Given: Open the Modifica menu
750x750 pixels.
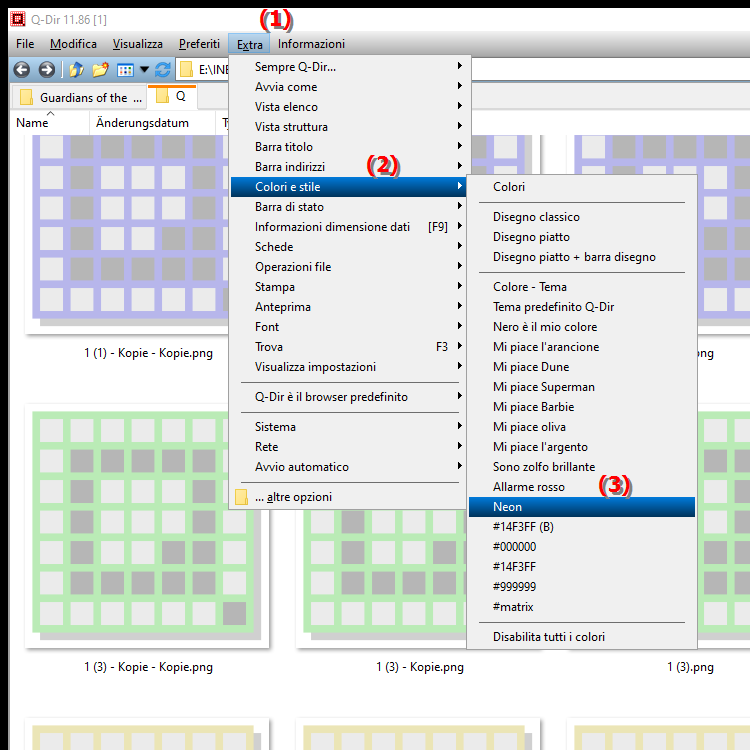Looking at the screenshot, I should 73,44.
